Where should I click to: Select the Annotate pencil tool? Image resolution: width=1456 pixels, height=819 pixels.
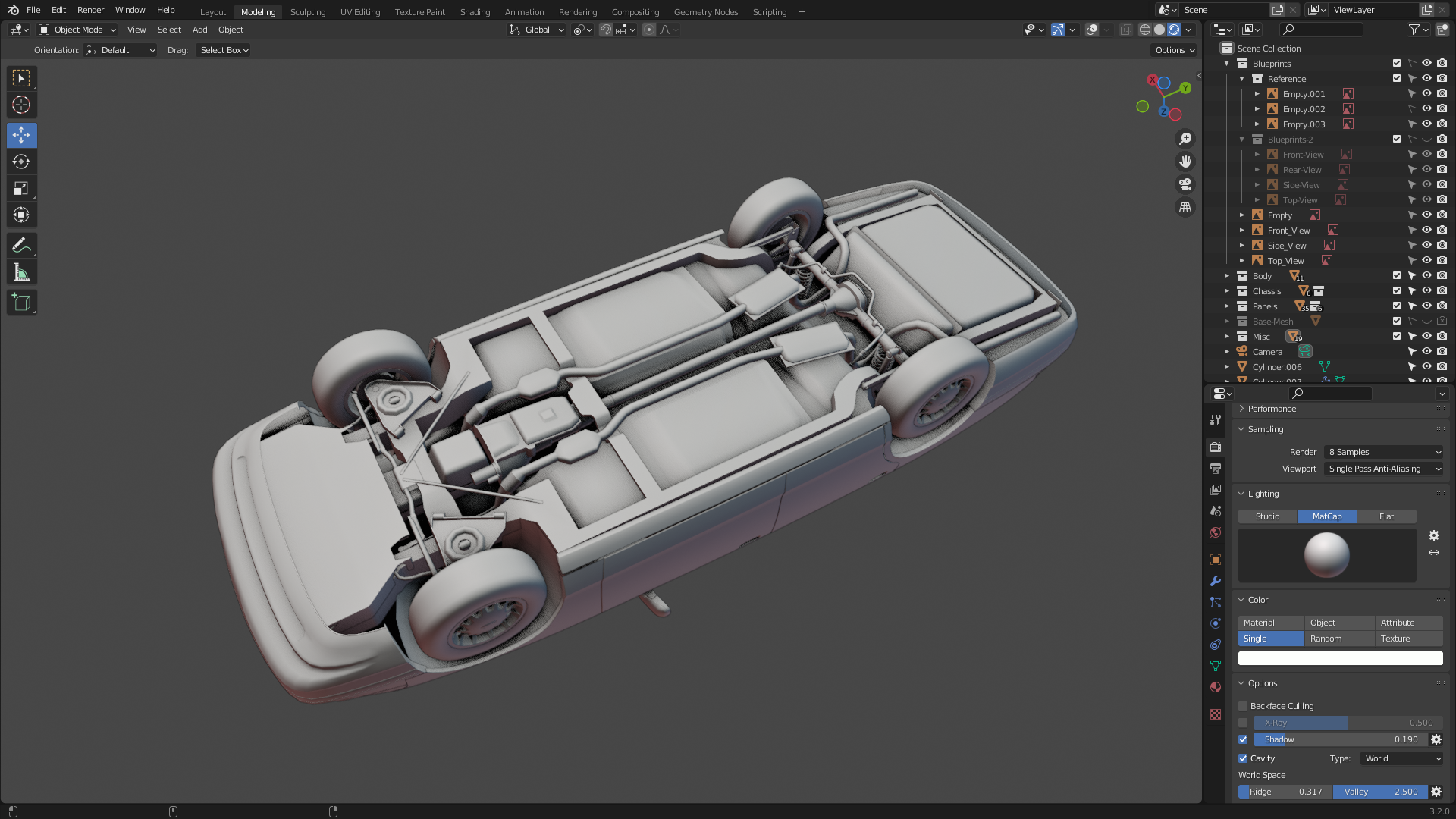(x=21, y=245)
